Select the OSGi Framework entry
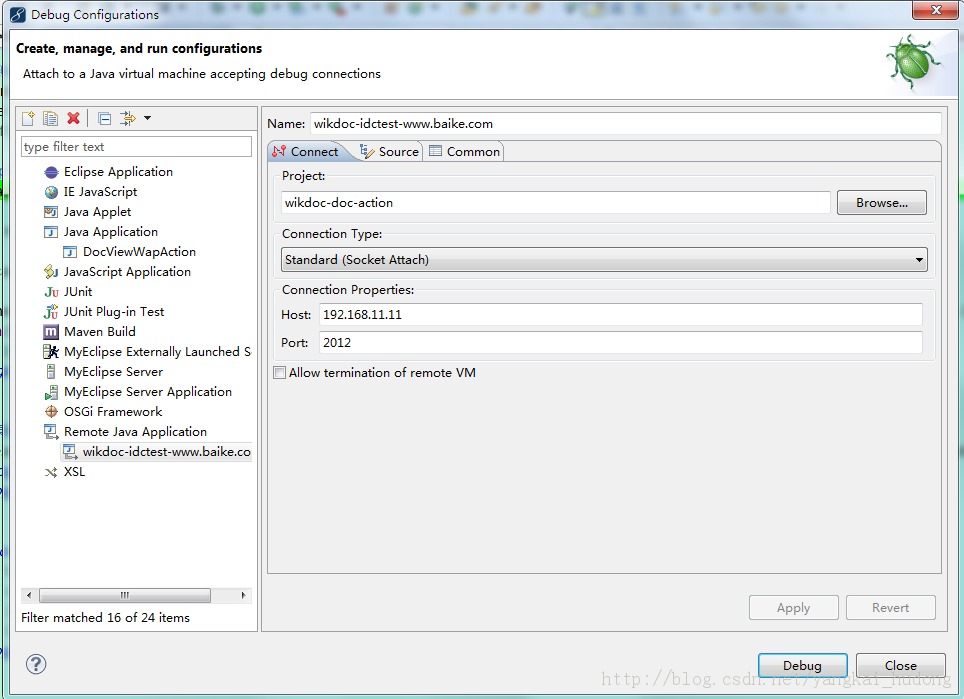 pyautogui.click(x=113, y=412)
